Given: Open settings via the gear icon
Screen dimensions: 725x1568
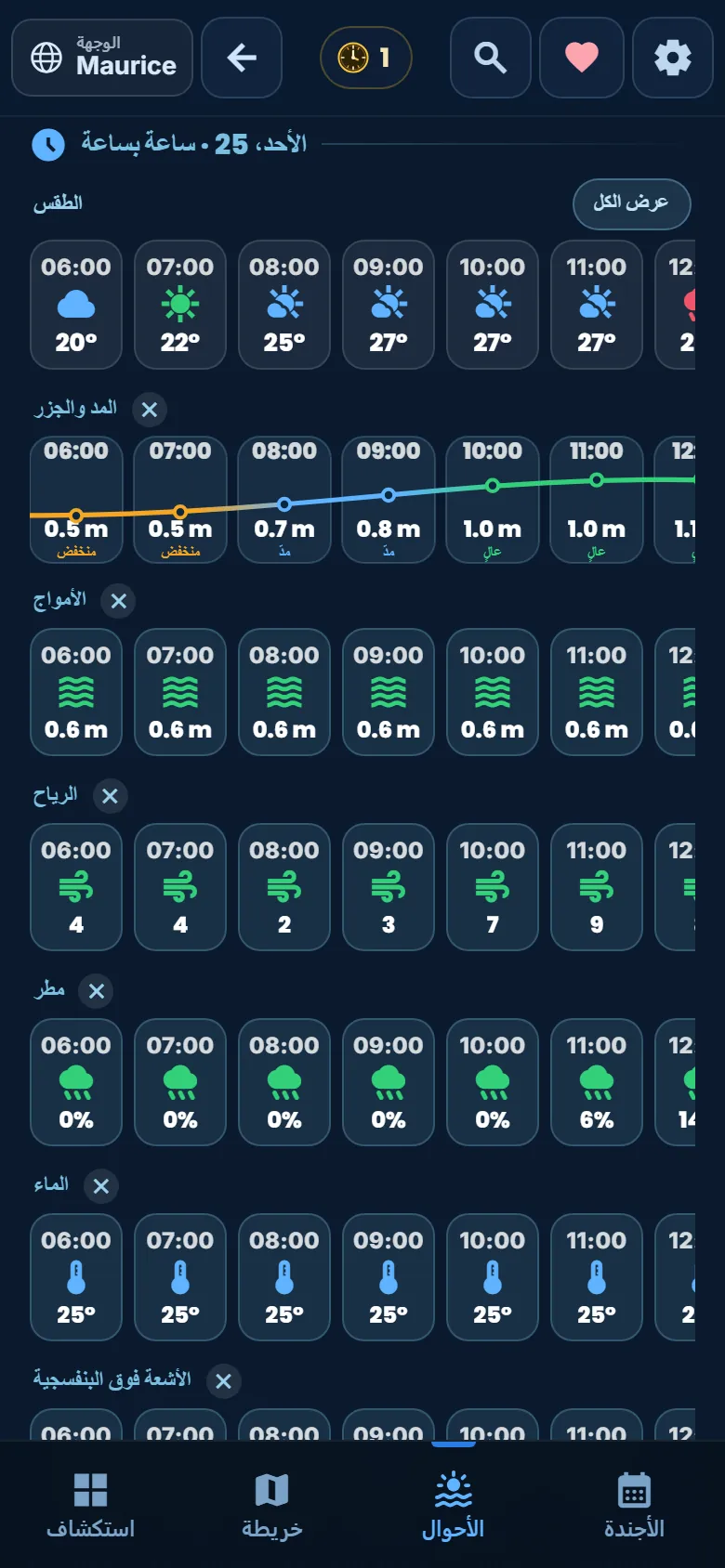Looking at the screenshot, I should (673, 58).
